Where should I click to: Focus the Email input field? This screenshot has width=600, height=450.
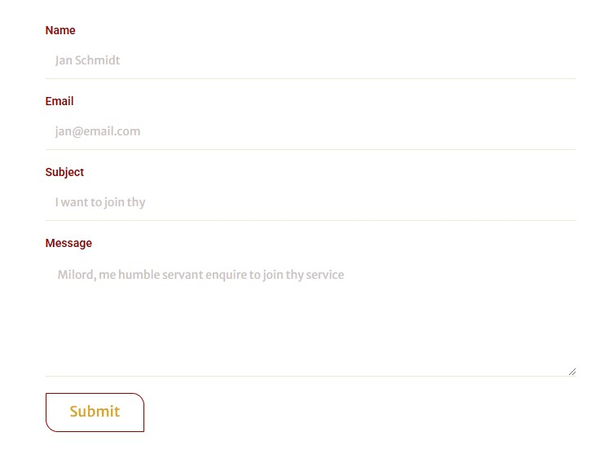(310, 131)
